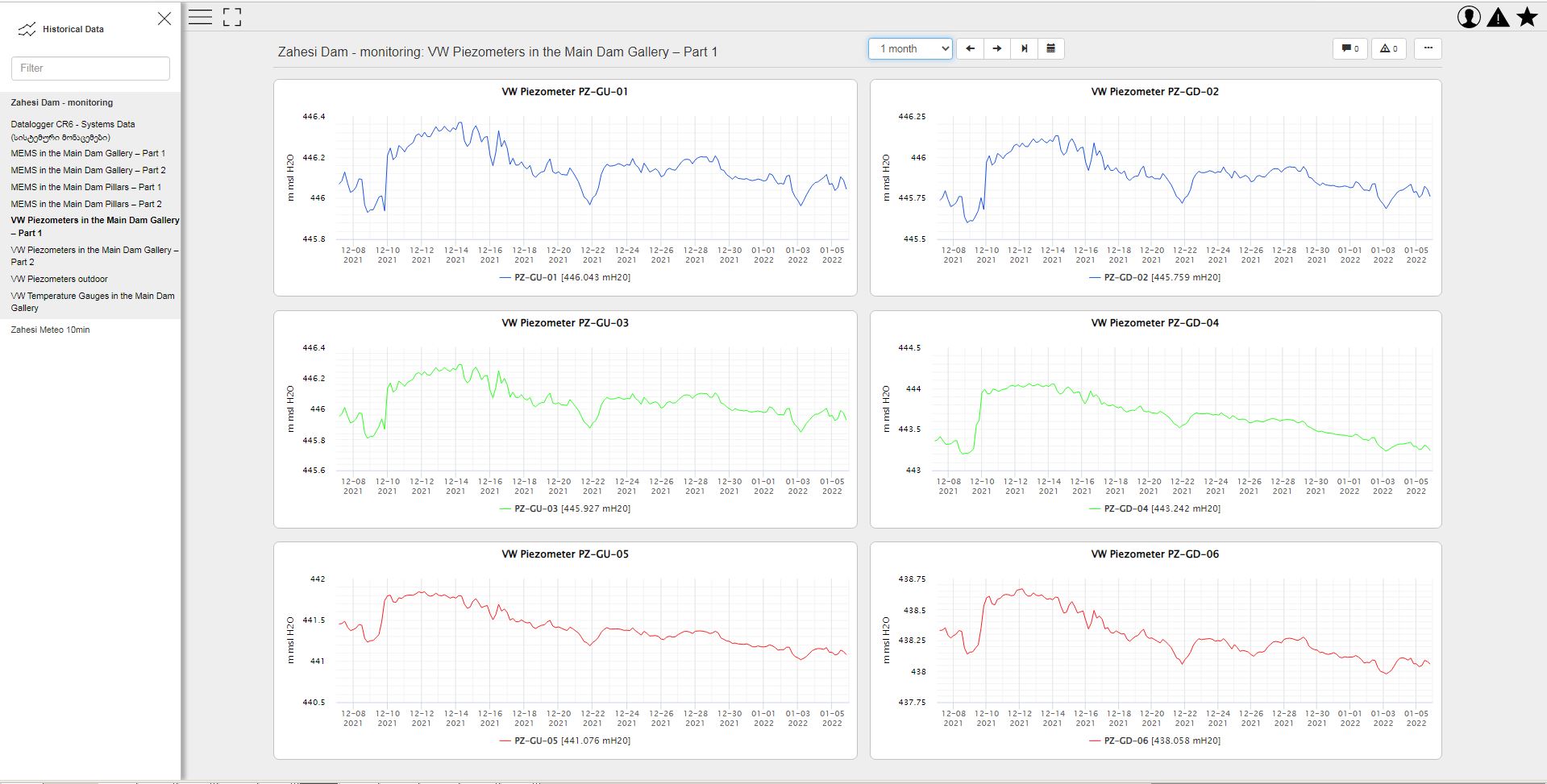Image resolution: width=1547 pixels, height=784 pixels.
Task: Select VW Piezometers Main Dam Gallery – Part 1
Action: [x=95, y=226]
